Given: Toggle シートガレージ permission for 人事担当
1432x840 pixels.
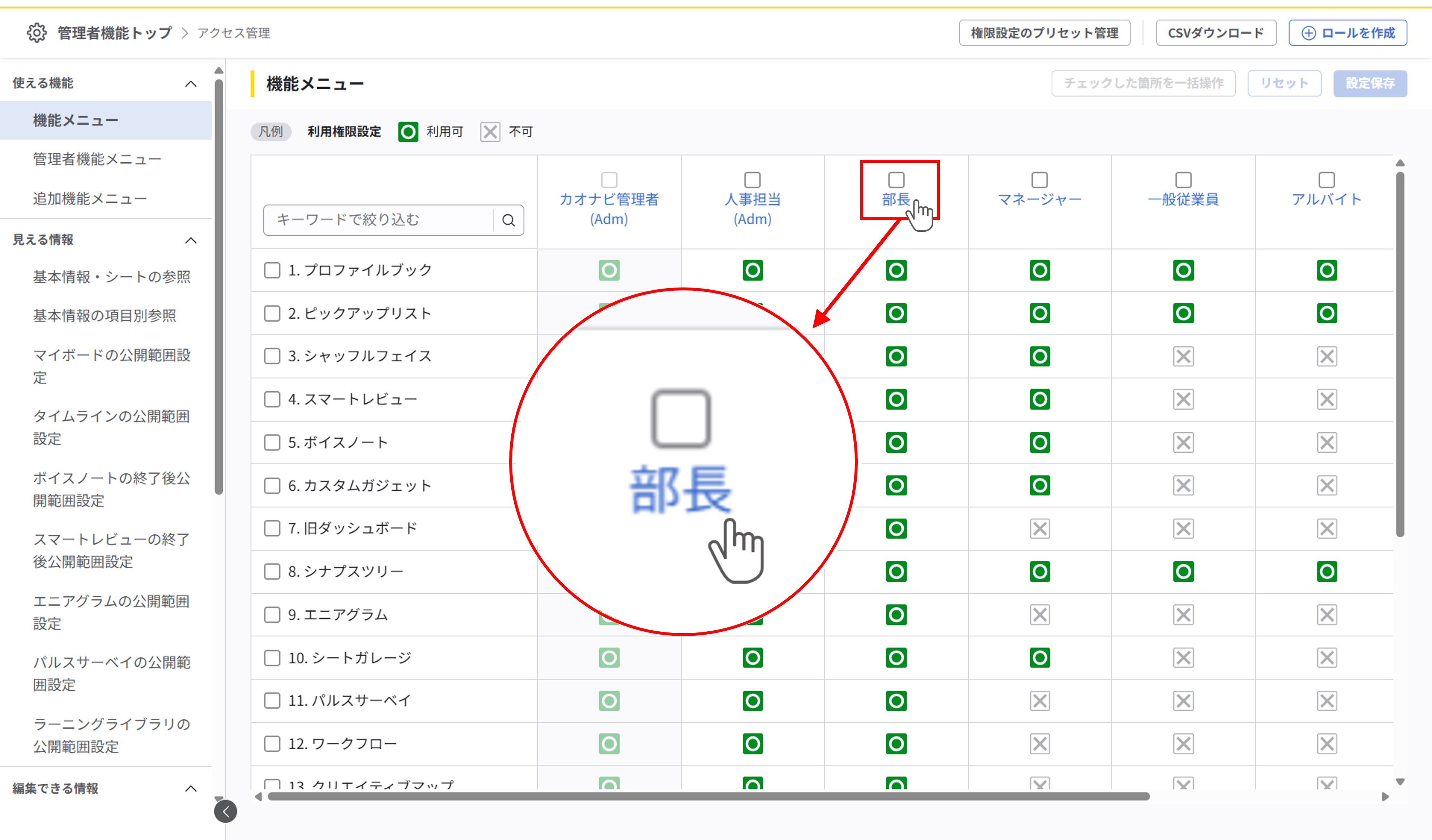Looking at the screenshot, I should click(x=753, y=657).
